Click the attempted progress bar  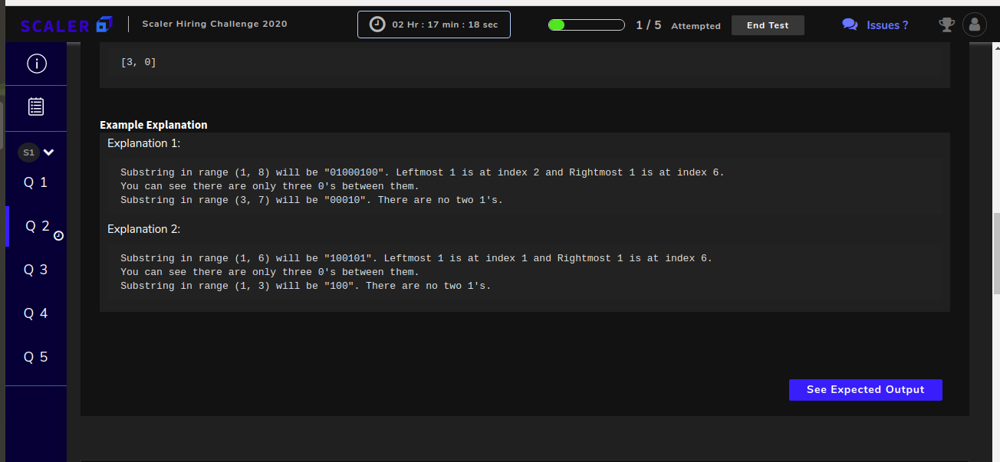coord(586,25)
